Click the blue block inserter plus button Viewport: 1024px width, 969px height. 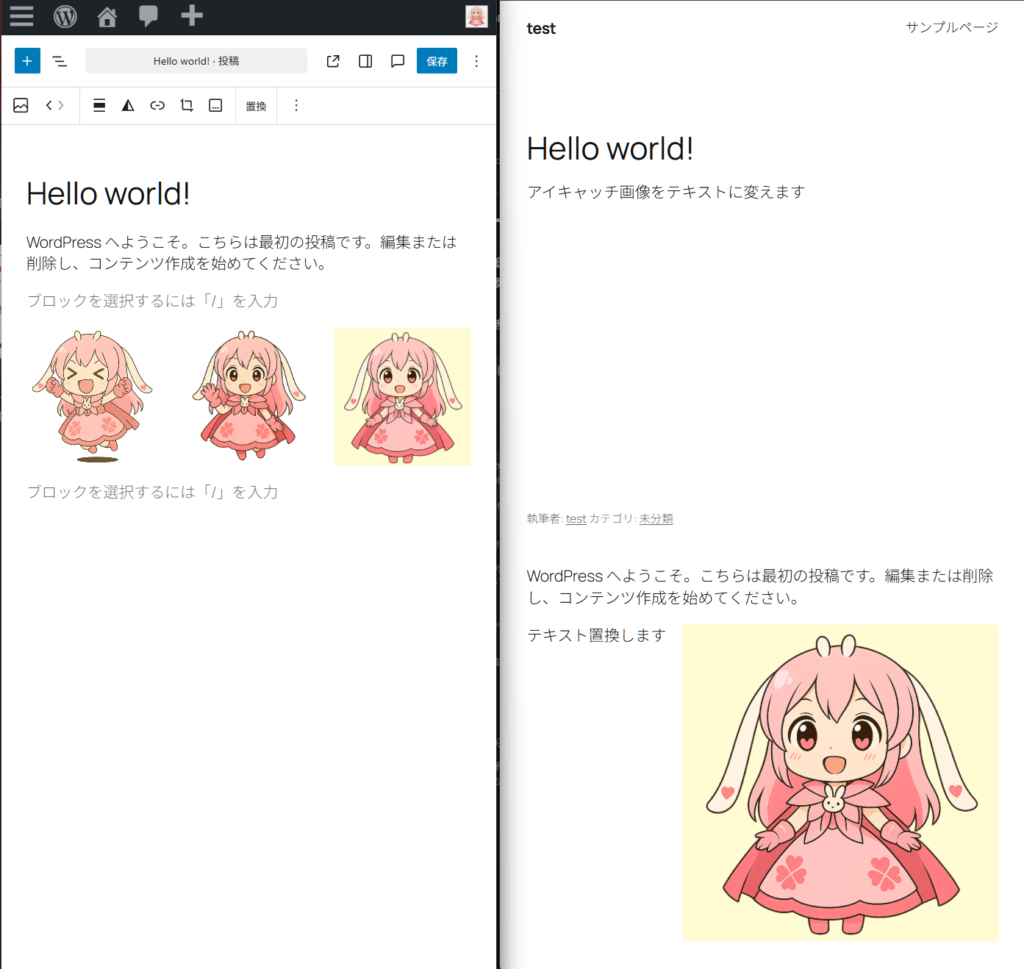pos(27,61)
